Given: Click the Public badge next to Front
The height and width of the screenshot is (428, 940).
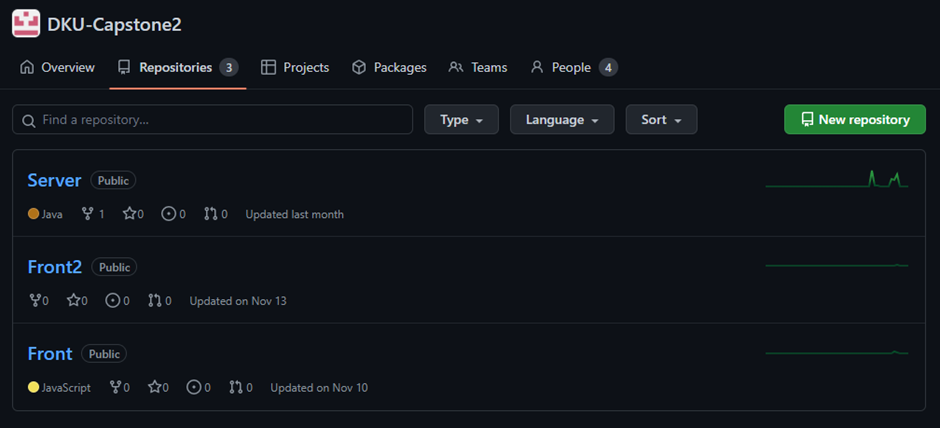Looking at the screenshot, I should tap(104, 354).
